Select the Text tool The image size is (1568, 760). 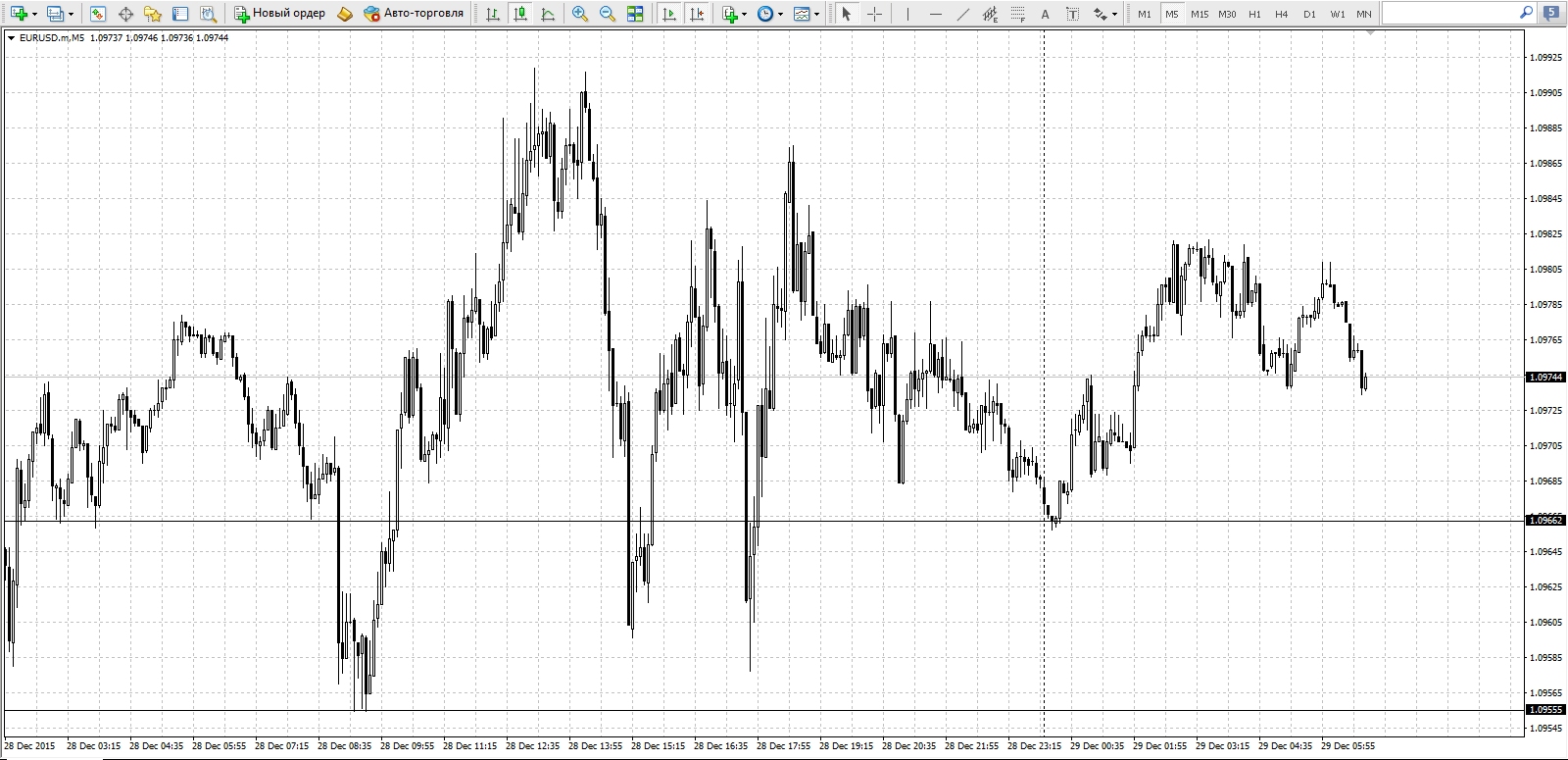click(1045, 14)
